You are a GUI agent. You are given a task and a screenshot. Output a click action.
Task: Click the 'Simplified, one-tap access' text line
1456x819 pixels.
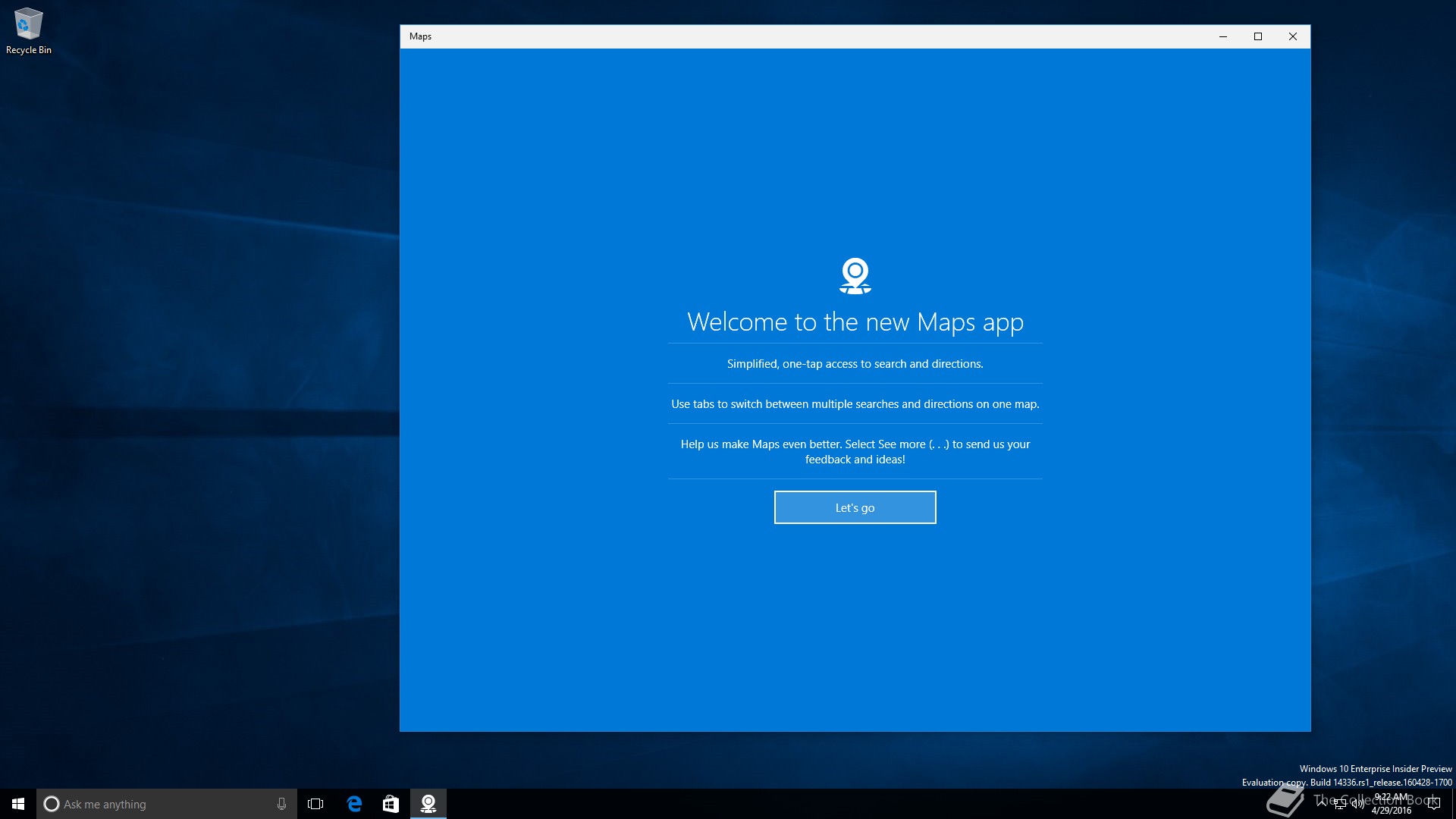tap(855, 364)
